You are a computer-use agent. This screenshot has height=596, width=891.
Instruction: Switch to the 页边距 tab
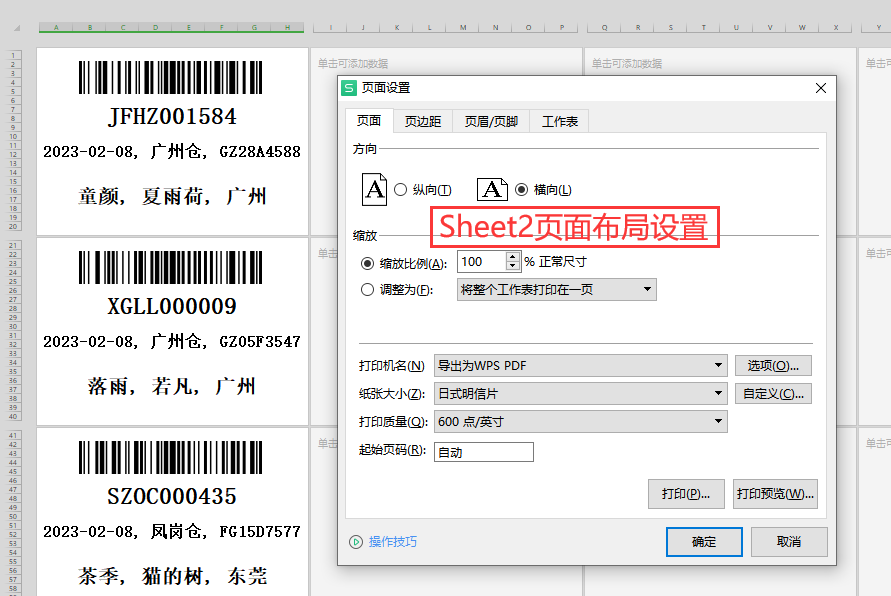pyautogui.click(x=423, y=122)
